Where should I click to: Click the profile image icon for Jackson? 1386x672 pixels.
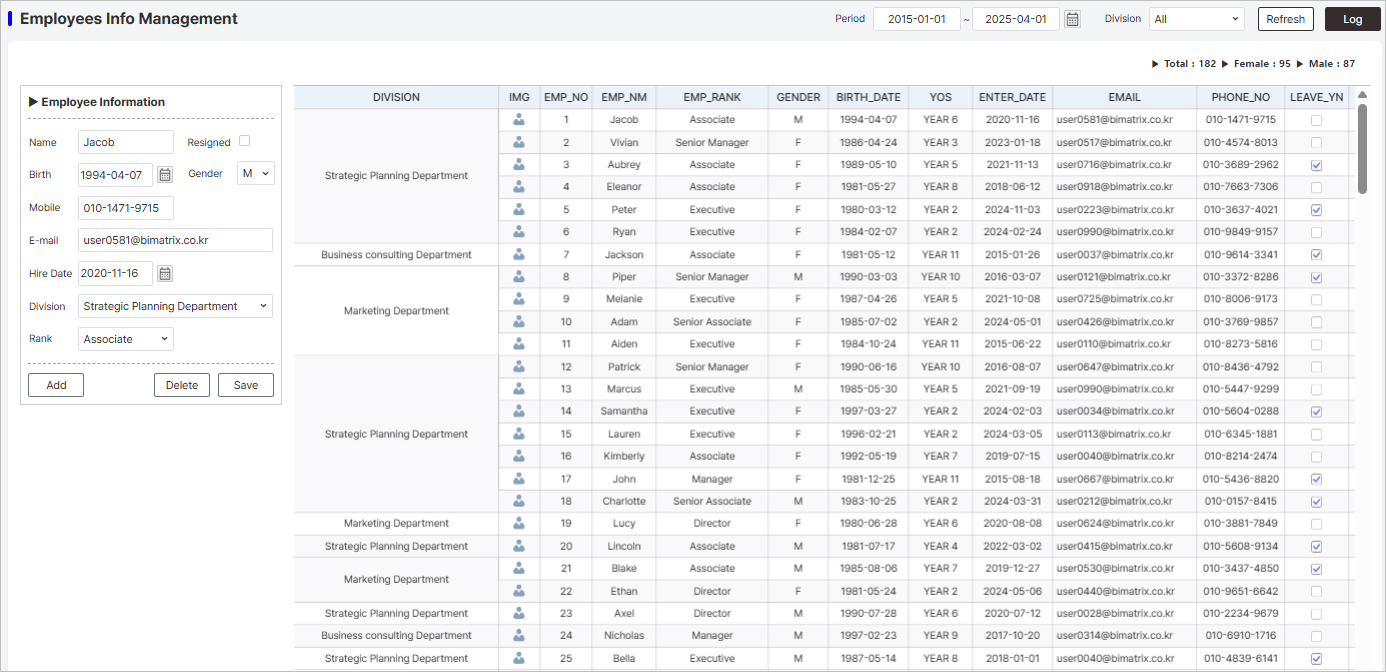pyautogui.click(x=519, y=254)
